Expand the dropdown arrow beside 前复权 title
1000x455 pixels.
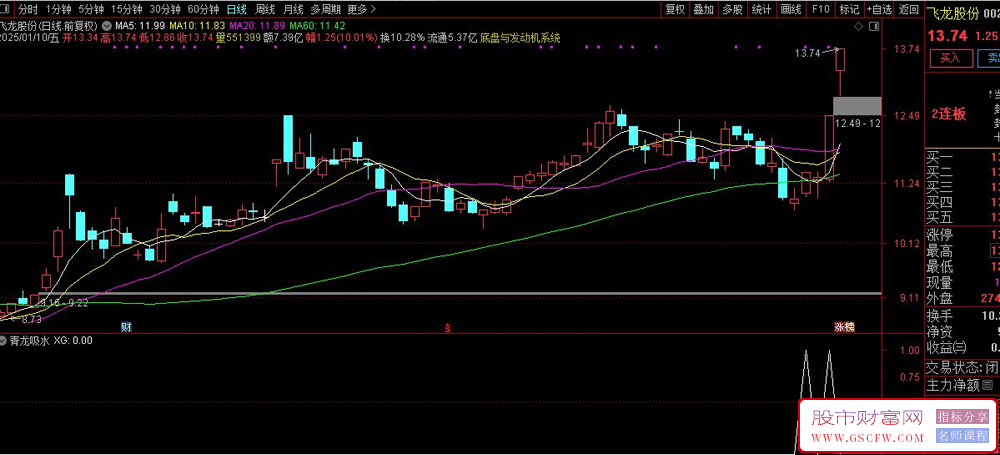pos(105,26)
